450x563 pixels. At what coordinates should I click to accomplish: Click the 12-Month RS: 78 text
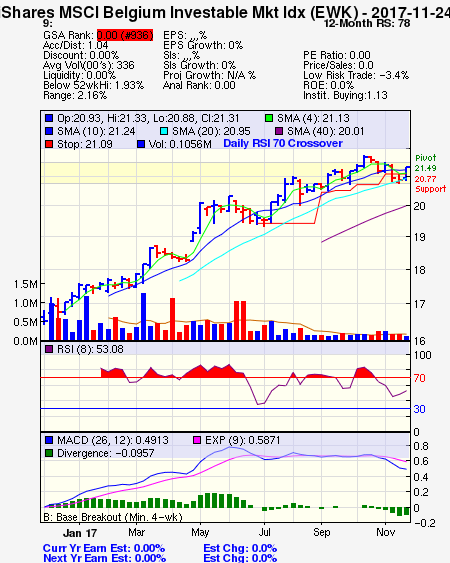[x=367, y=23]
